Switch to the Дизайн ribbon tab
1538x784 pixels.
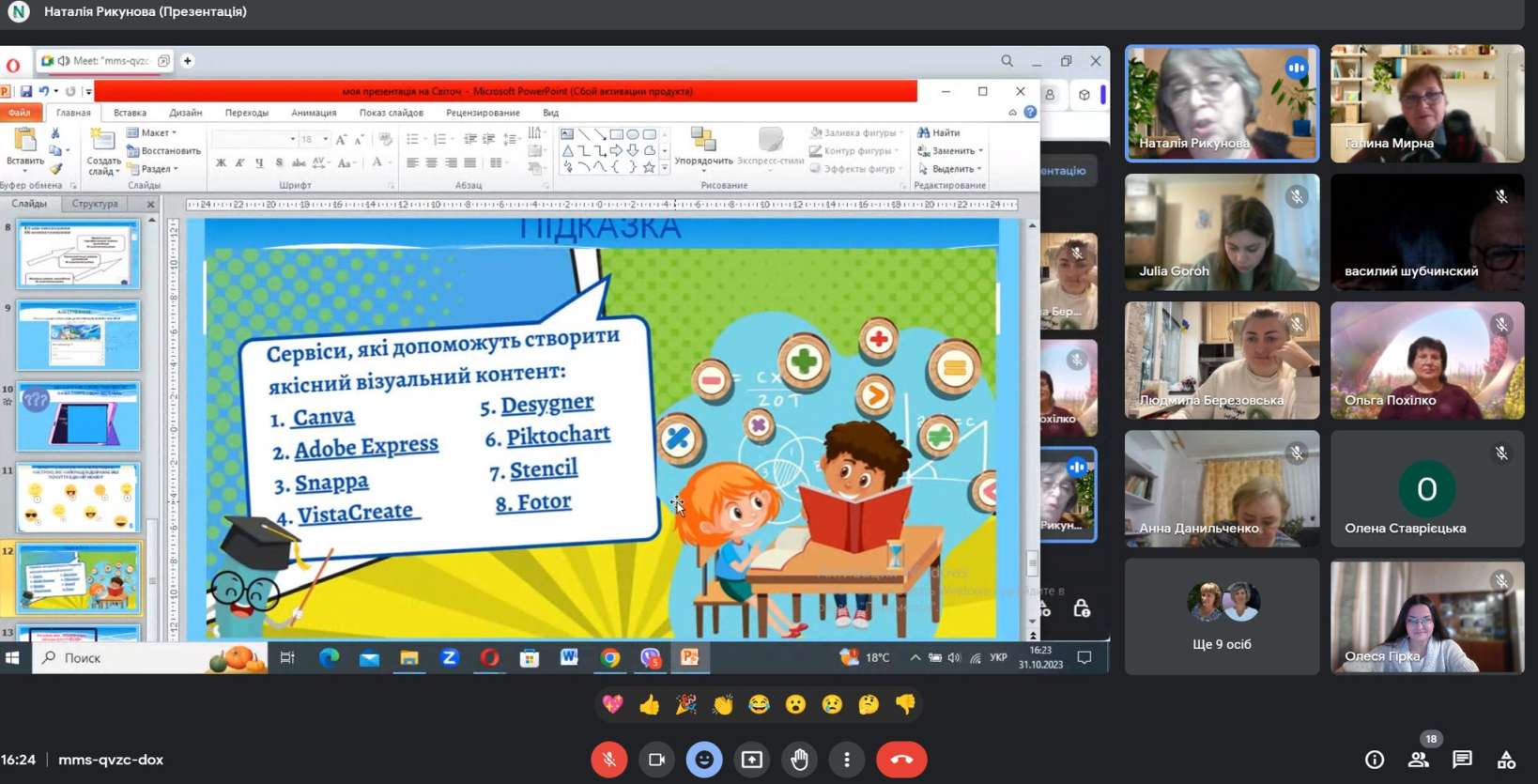coord(185,113)
